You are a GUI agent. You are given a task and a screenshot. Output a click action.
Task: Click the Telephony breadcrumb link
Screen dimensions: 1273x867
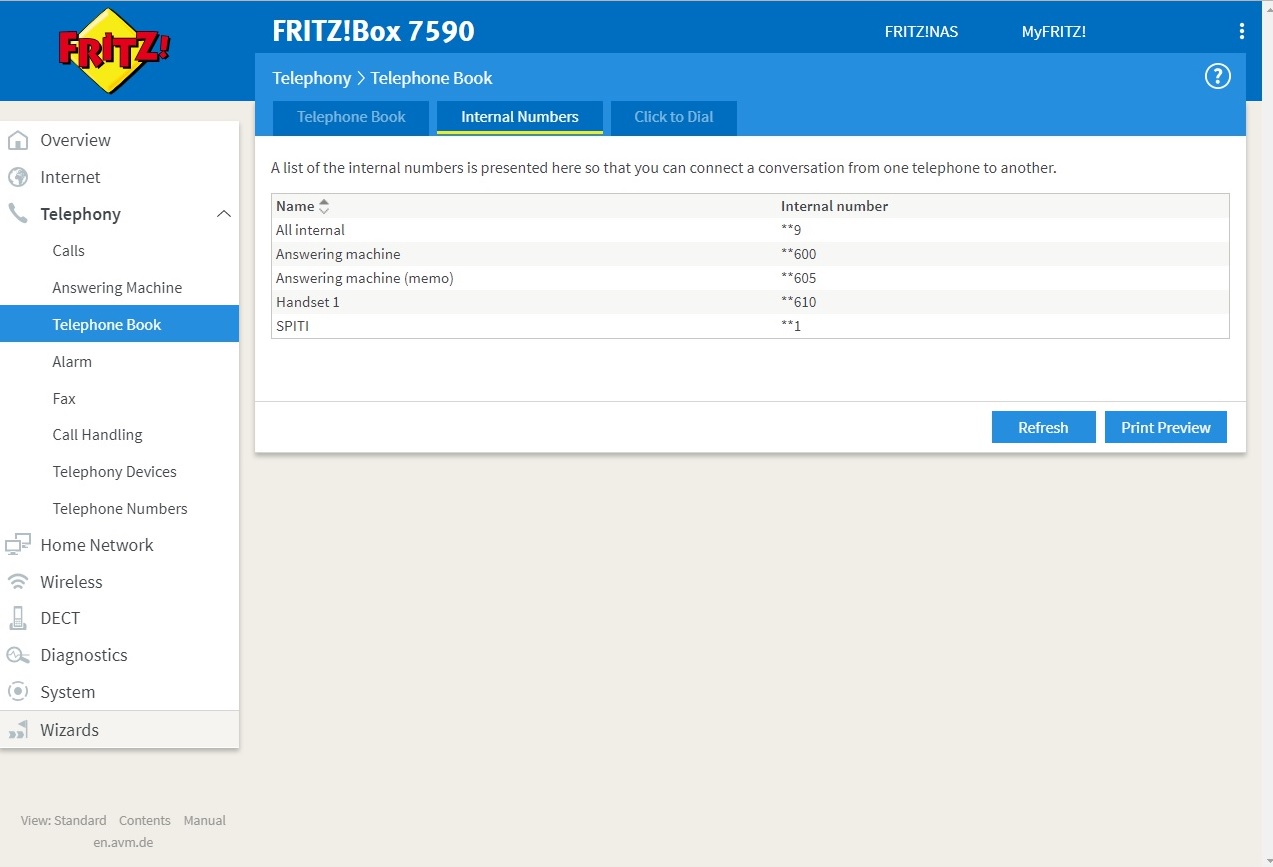point(312,78)
